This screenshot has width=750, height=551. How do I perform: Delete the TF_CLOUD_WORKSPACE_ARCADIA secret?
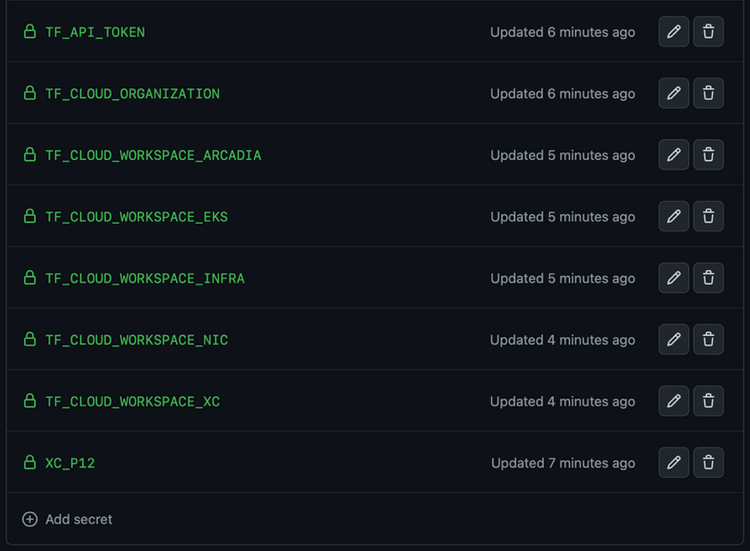tap(708, 155)
